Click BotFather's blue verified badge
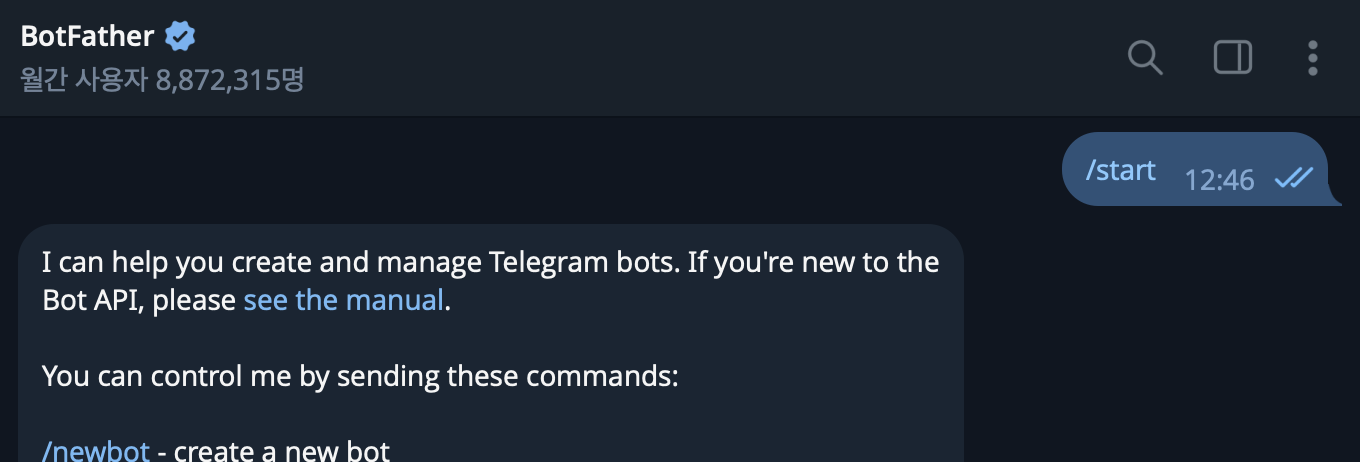Viewport: 1360px width, 462px height. [x=180, y=37]
